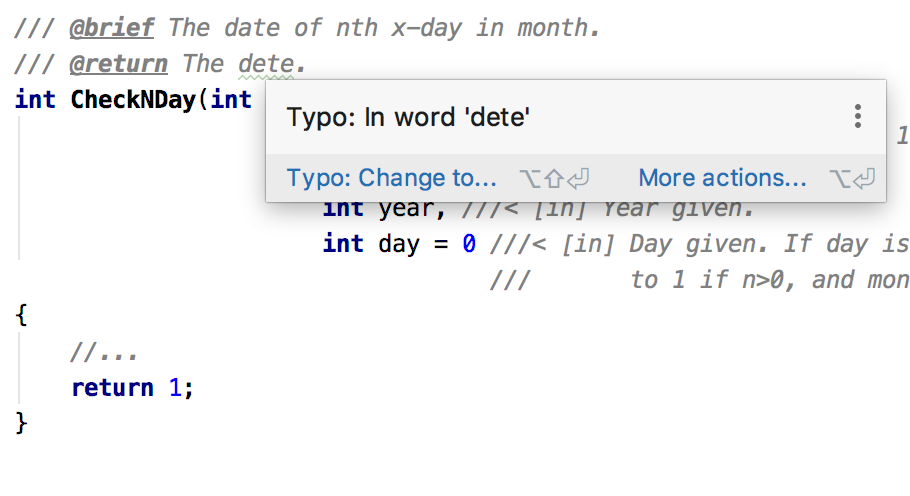The width and height of the screenshot is (910, 496).
Task: Click the opening curly brace of the function
Action: pyautogui.click(x=23, y=316)
